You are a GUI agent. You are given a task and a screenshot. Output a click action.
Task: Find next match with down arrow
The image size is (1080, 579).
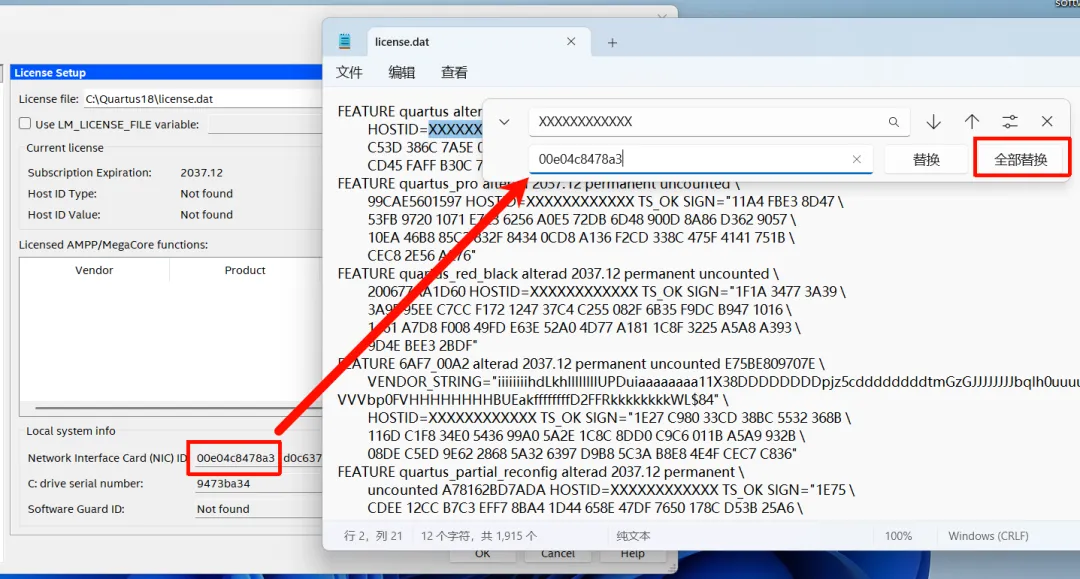(933, 122)
